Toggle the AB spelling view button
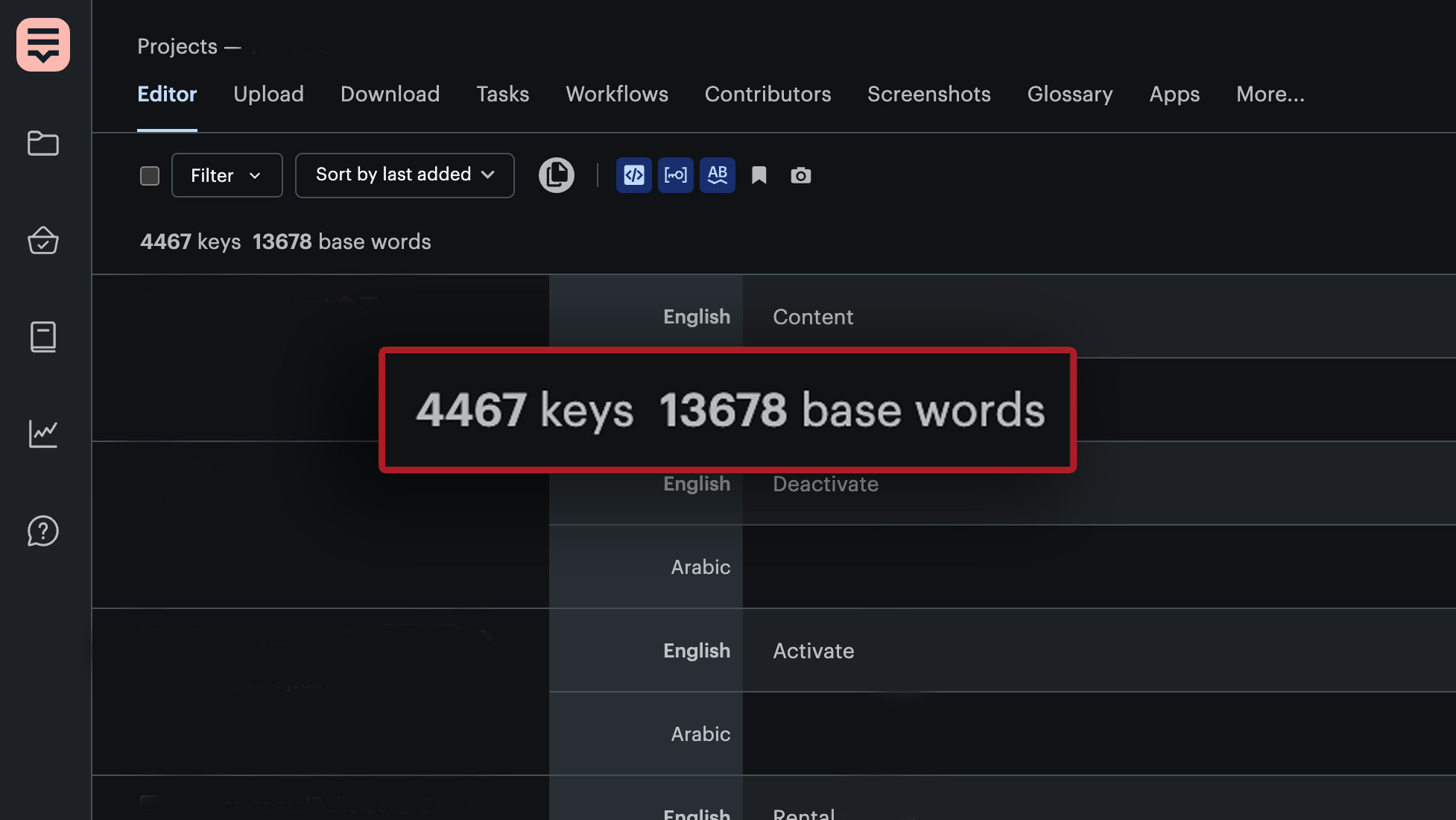1456x820 pixels. coord(717,175)
